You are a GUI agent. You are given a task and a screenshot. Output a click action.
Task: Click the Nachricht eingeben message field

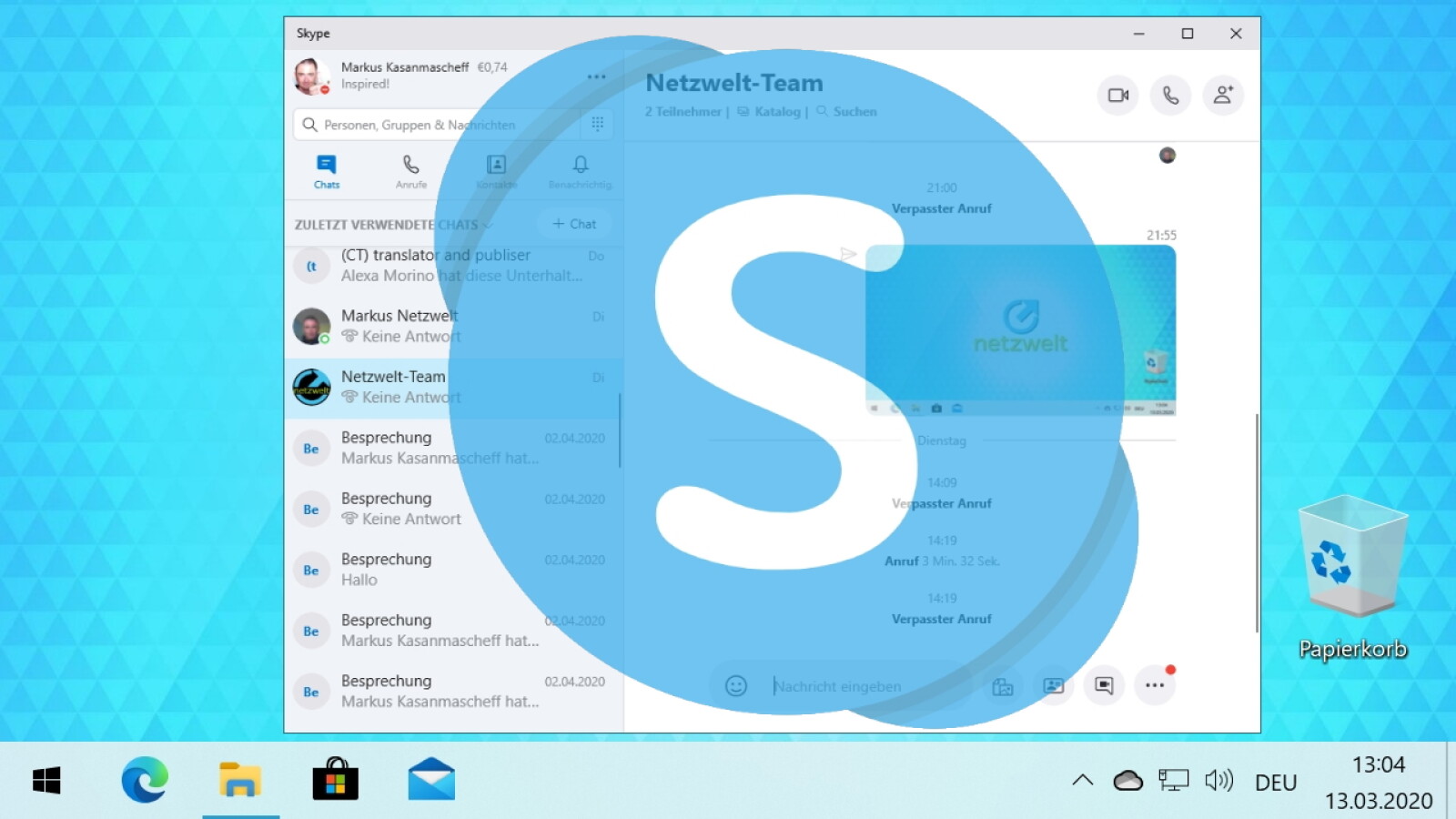point(864,686)
